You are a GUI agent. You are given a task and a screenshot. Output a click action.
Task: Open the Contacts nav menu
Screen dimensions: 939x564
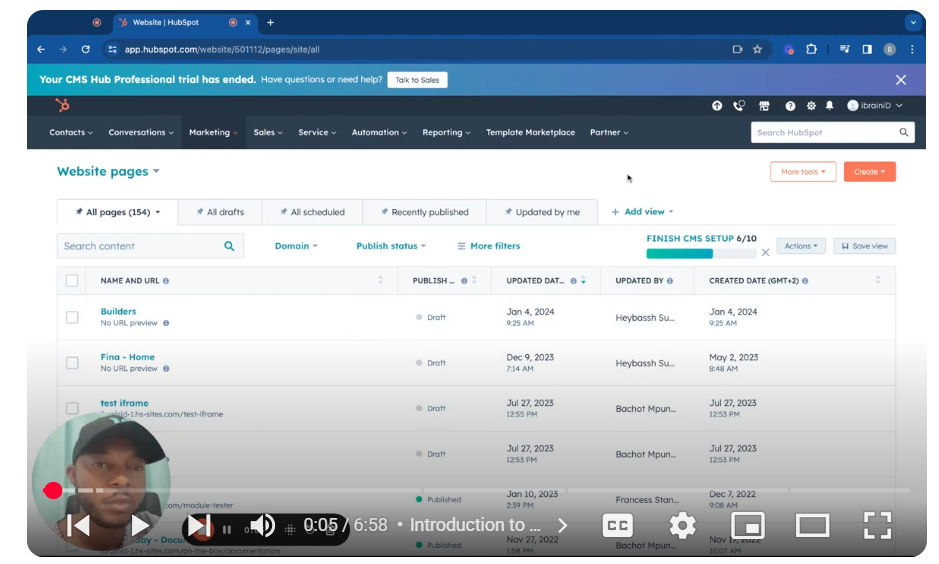(x=71, y=132)
